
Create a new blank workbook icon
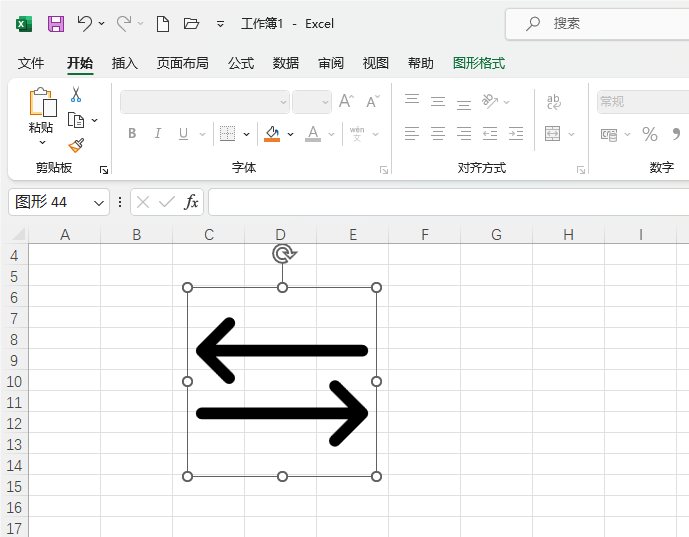click(163, 23)
